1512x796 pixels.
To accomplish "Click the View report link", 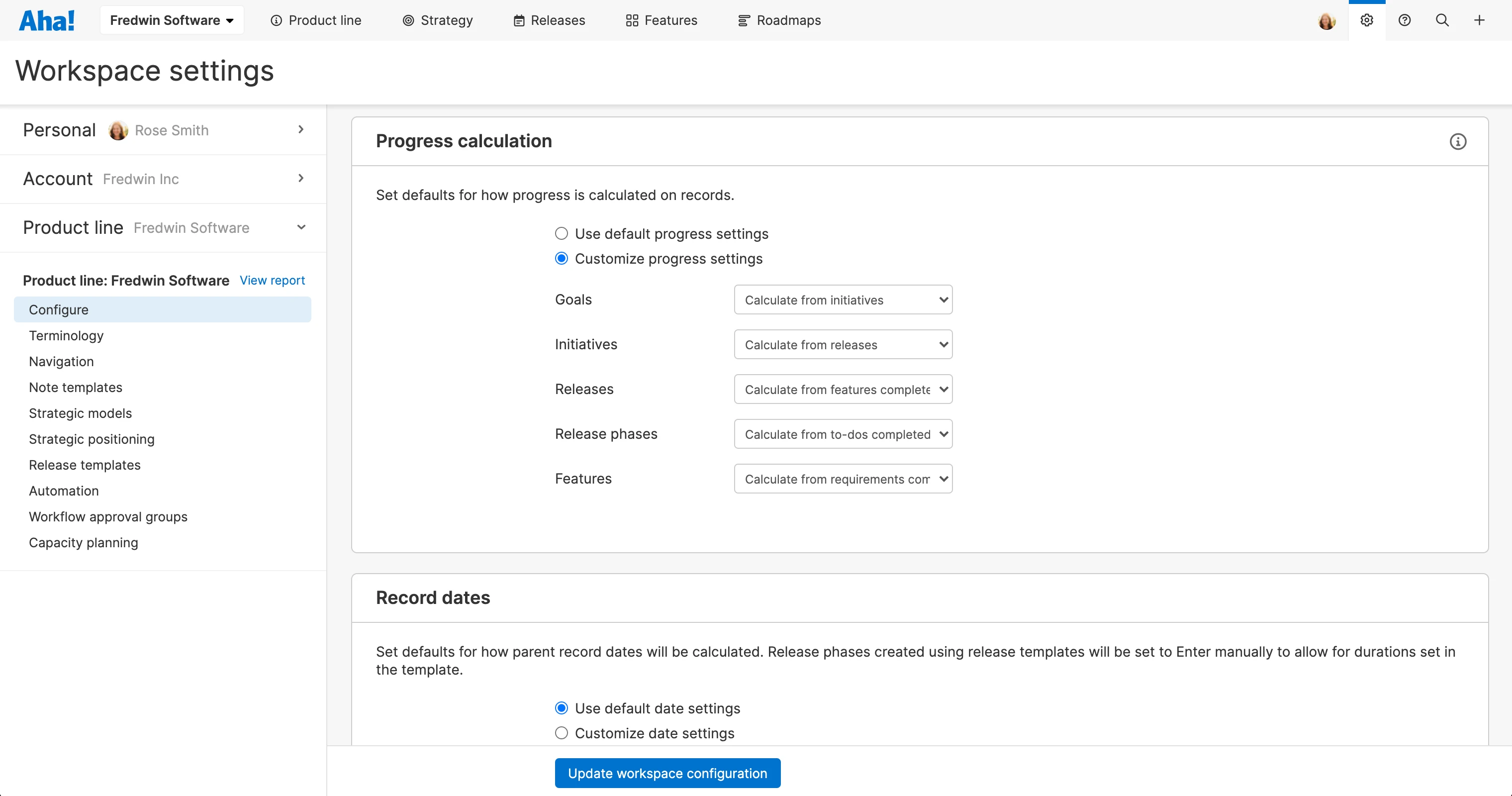I will click(272, 281).
